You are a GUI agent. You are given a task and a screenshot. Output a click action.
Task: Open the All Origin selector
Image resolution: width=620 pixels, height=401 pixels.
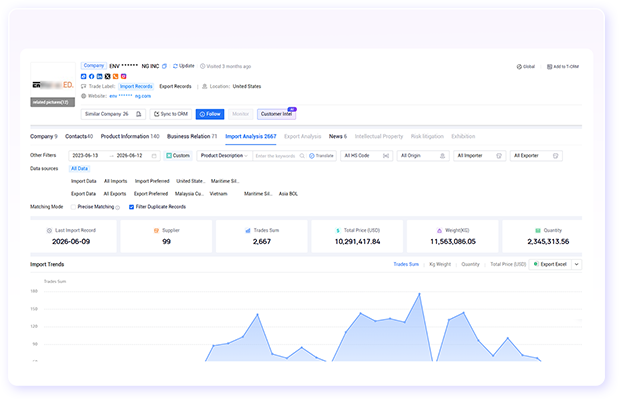tap(423, 156)
